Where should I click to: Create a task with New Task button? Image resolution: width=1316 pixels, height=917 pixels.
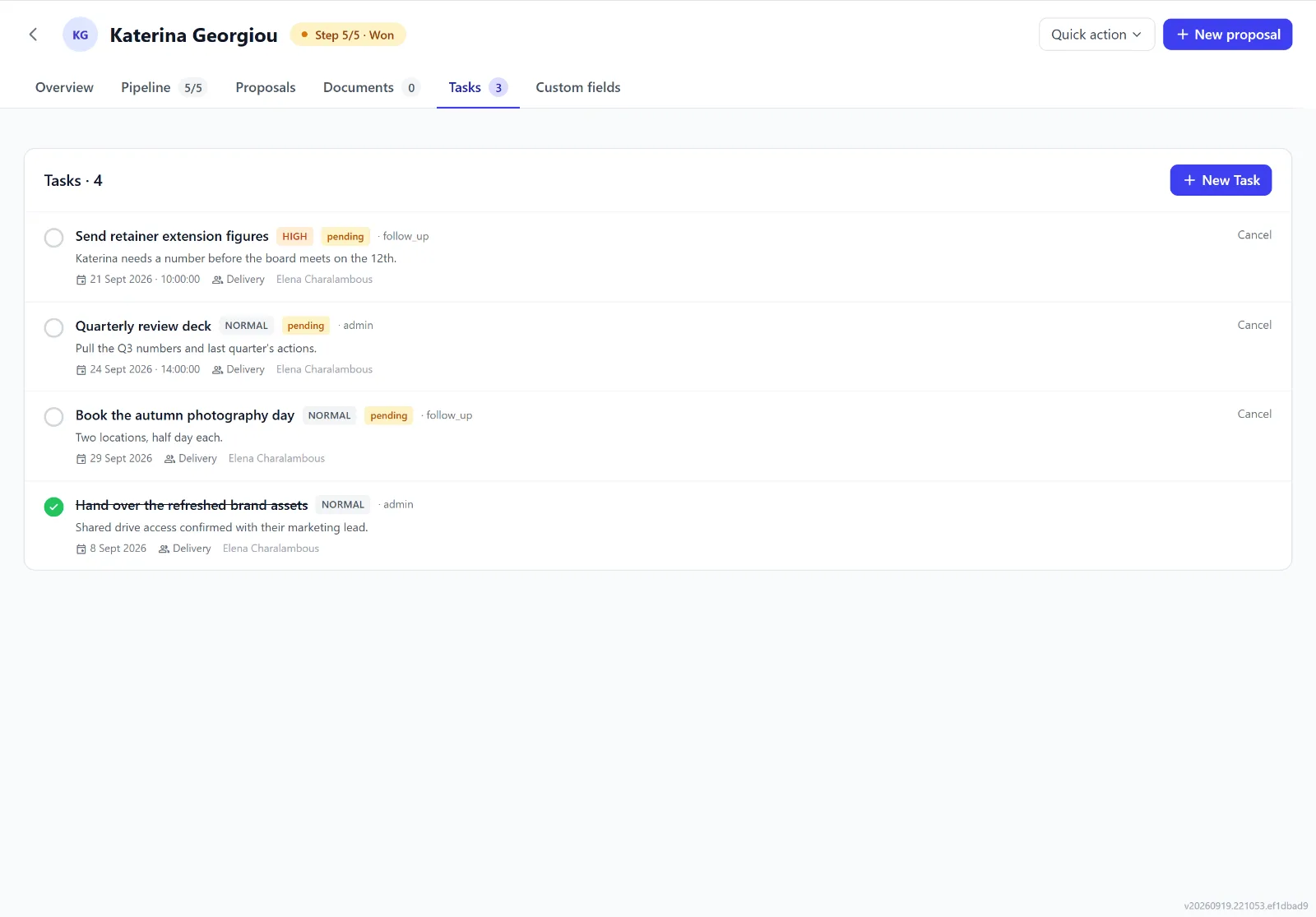click(1221, 180)
